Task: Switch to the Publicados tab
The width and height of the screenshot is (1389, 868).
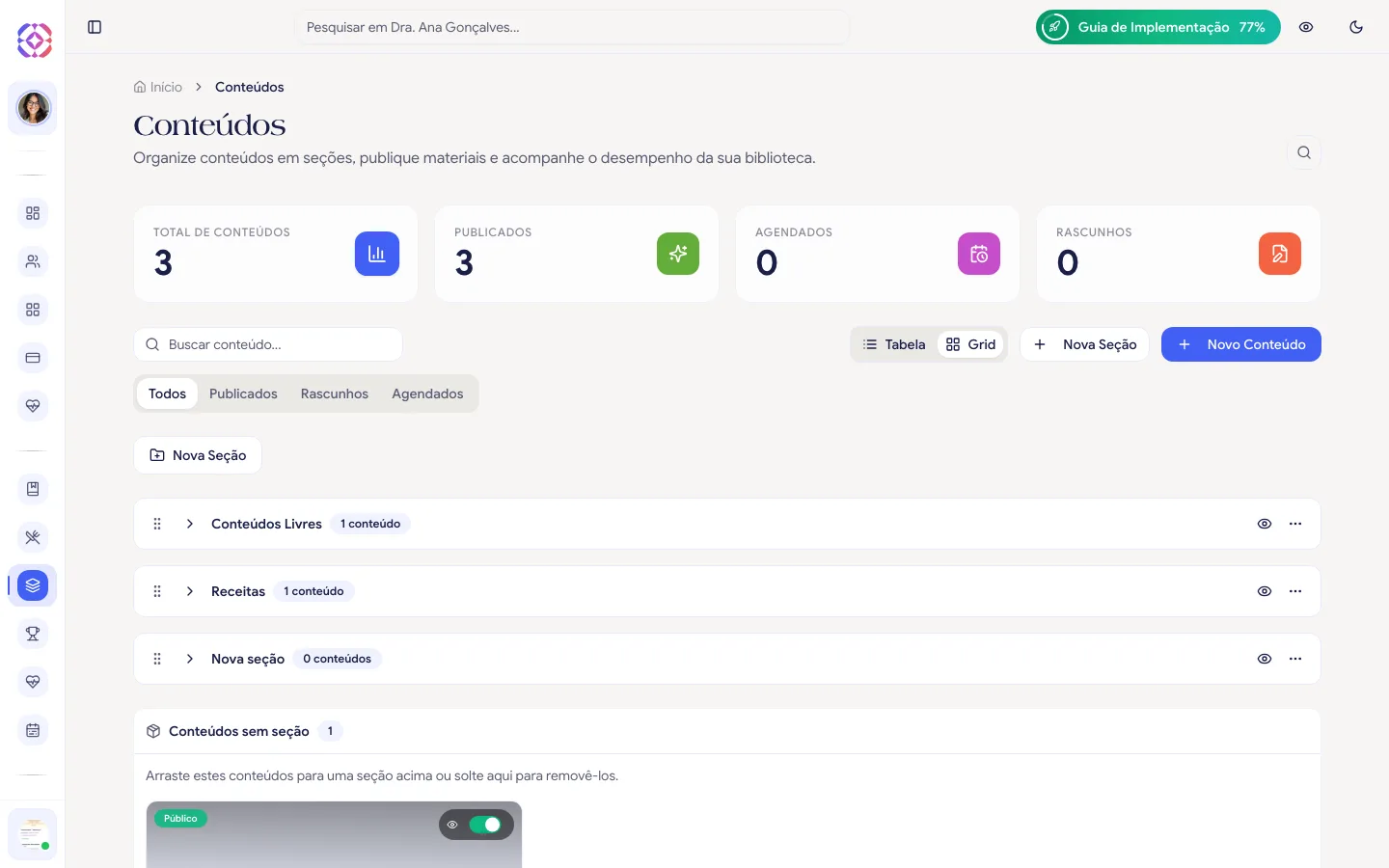Action: 243,393
